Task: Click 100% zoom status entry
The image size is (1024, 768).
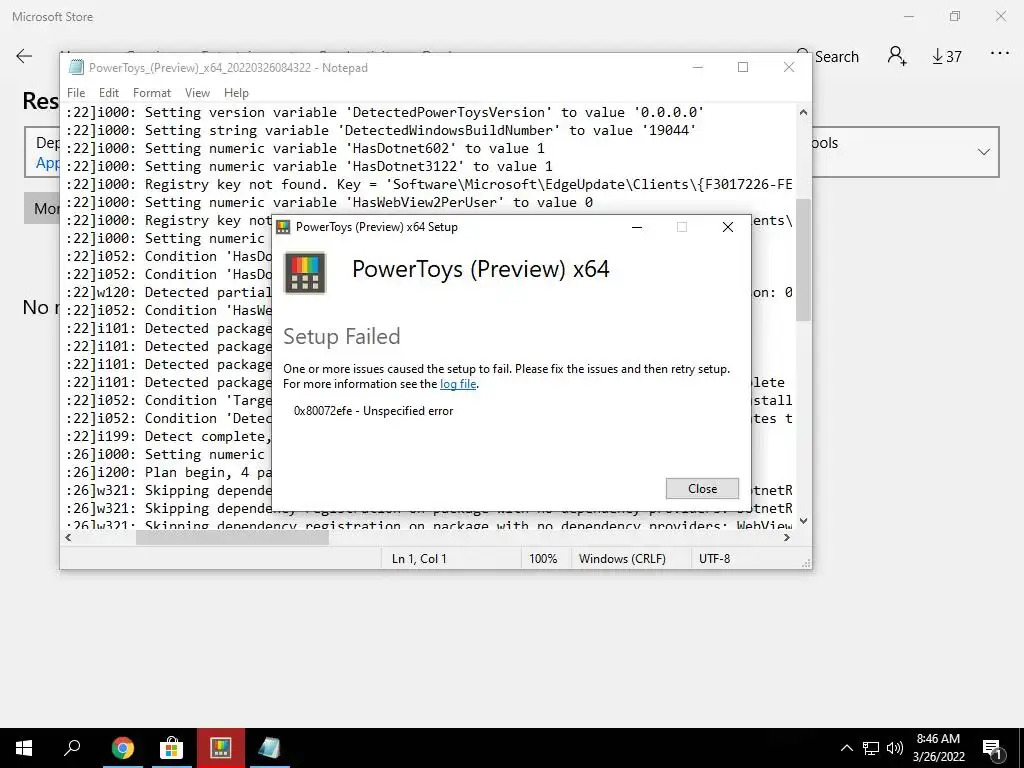Action: click(x=543, y=559)
